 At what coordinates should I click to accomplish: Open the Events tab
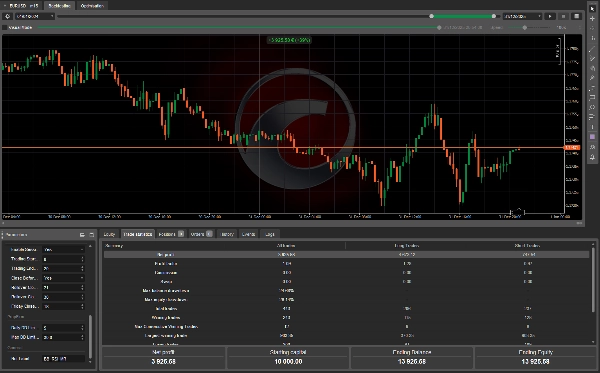[248, 234]
